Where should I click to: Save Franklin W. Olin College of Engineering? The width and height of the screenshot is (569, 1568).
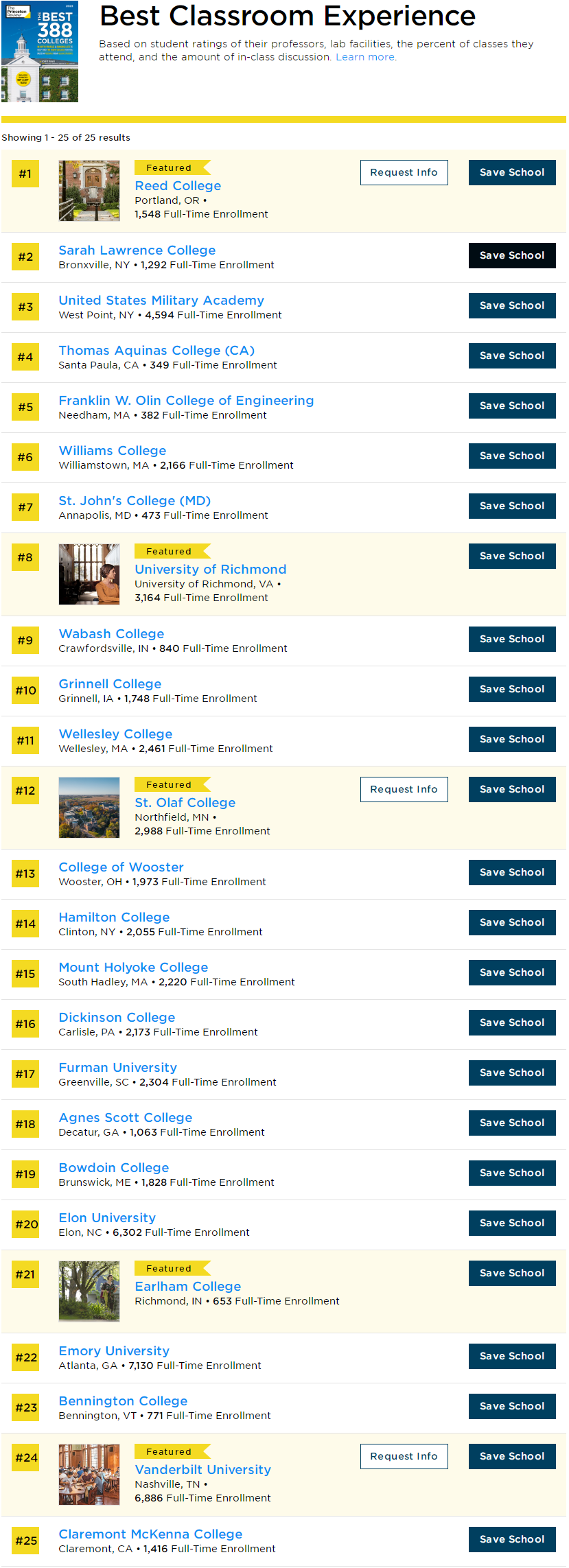tap(511, 406)
